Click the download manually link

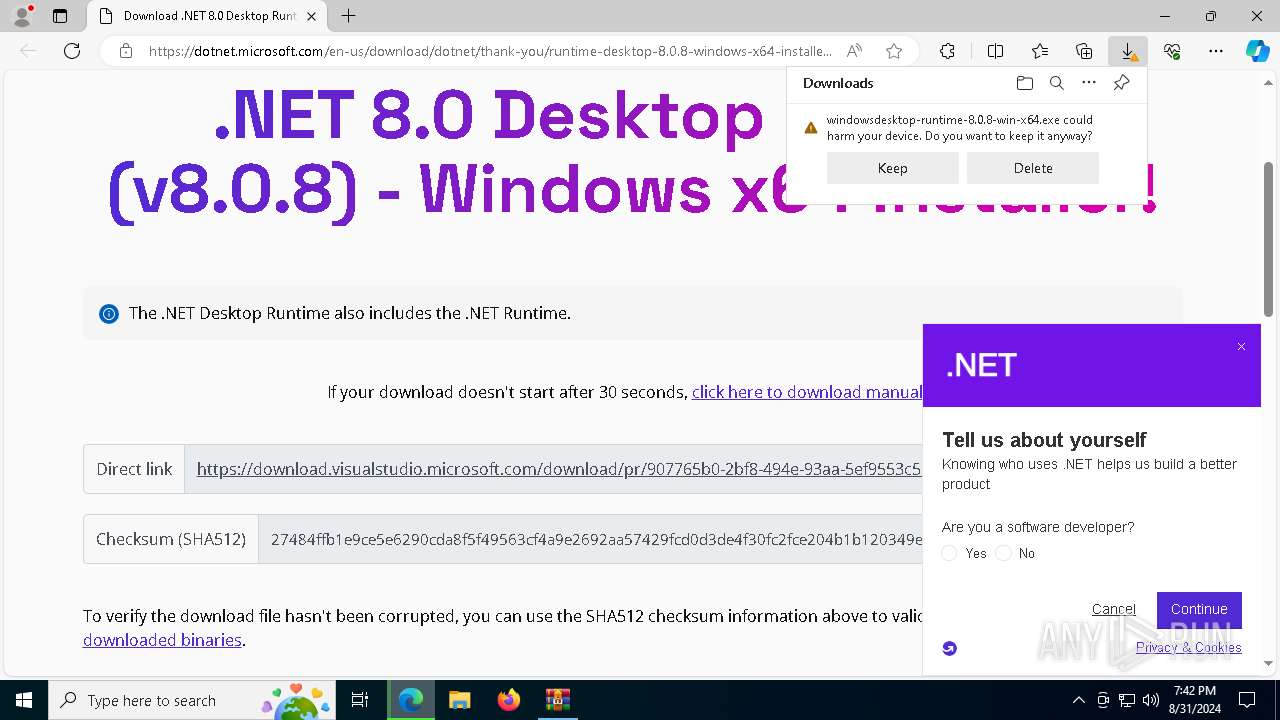(807, 392)
